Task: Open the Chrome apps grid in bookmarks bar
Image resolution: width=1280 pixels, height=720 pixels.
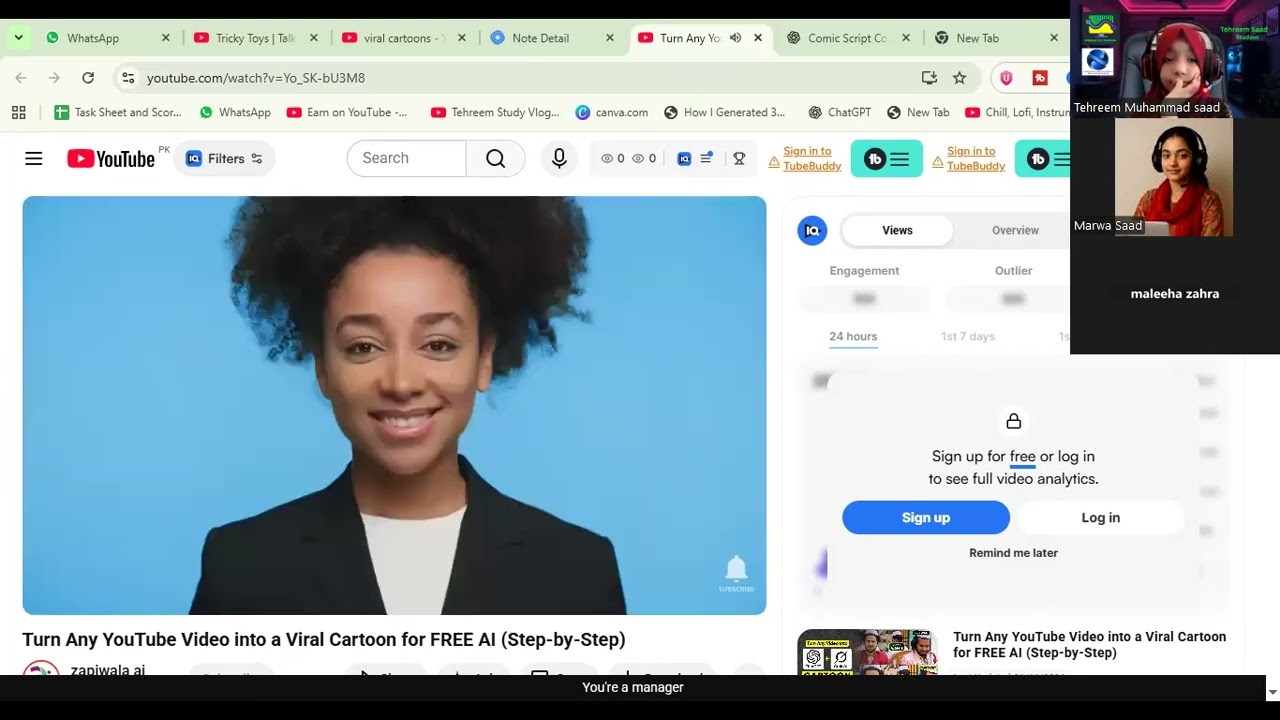Action: [x=19, y=112]
